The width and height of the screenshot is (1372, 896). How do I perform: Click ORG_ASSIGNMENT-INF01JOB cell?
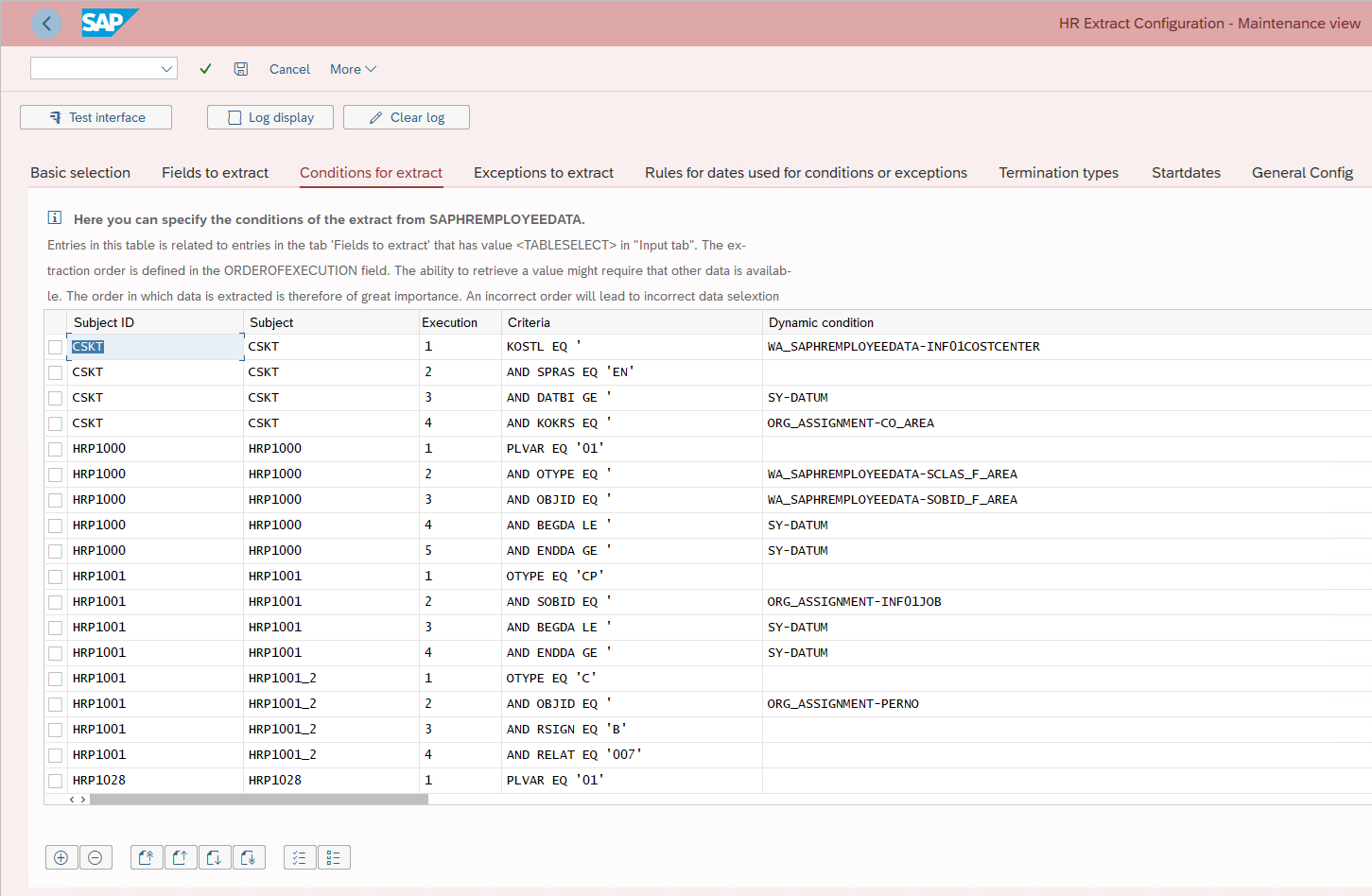coord(1067,602)
